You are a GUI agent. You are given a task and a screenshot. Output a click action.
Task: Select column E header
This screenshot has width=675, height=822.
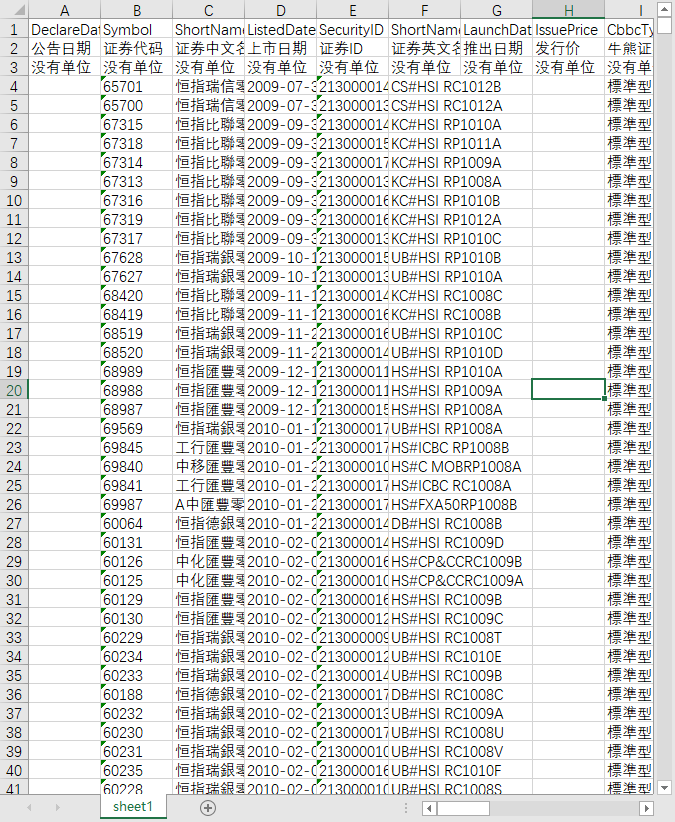pyautogui.click(x=353, y=9)
